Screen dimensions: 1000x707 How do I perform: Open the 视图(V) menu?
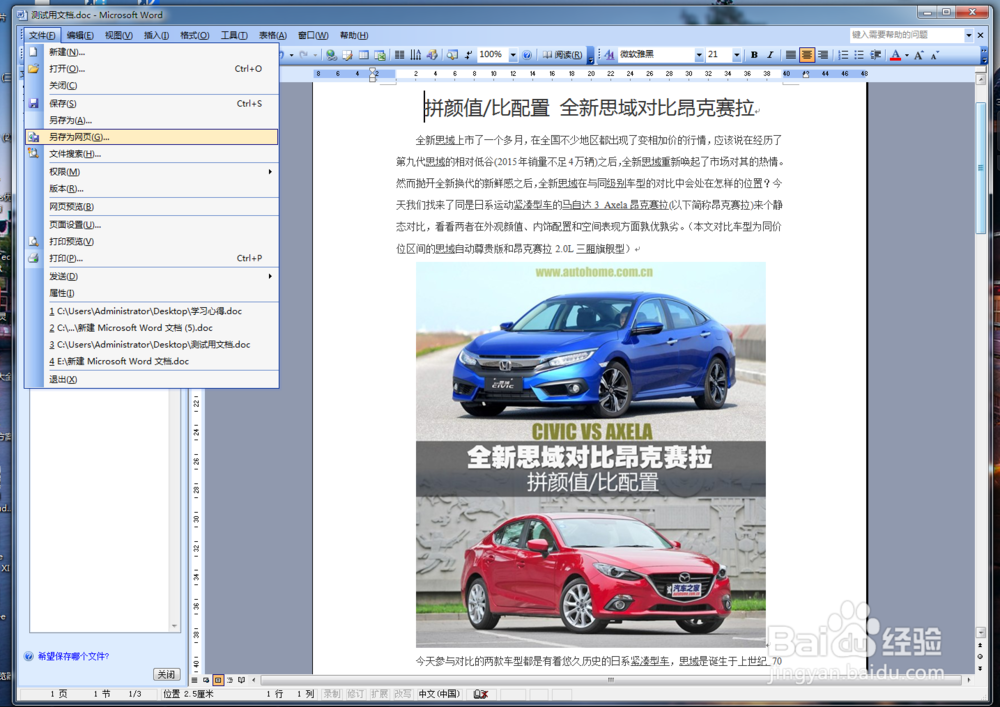coord(119,35)
